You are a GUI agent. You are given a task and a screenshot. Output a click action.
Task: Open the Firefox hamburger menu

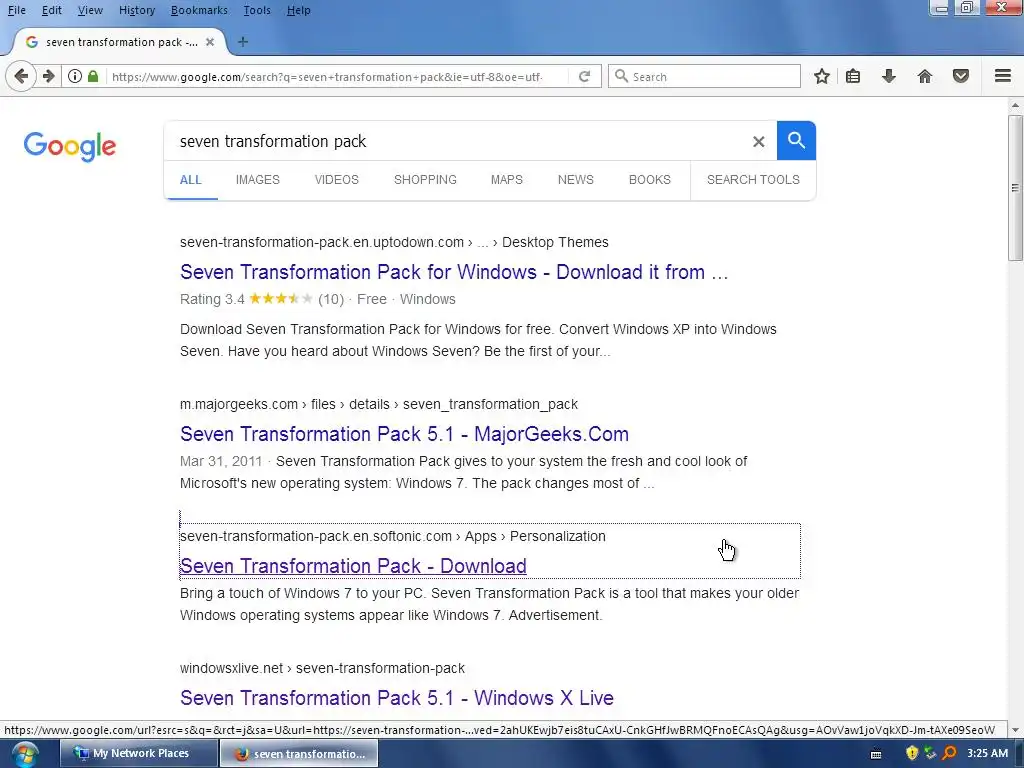click(x=1003, y=76)
